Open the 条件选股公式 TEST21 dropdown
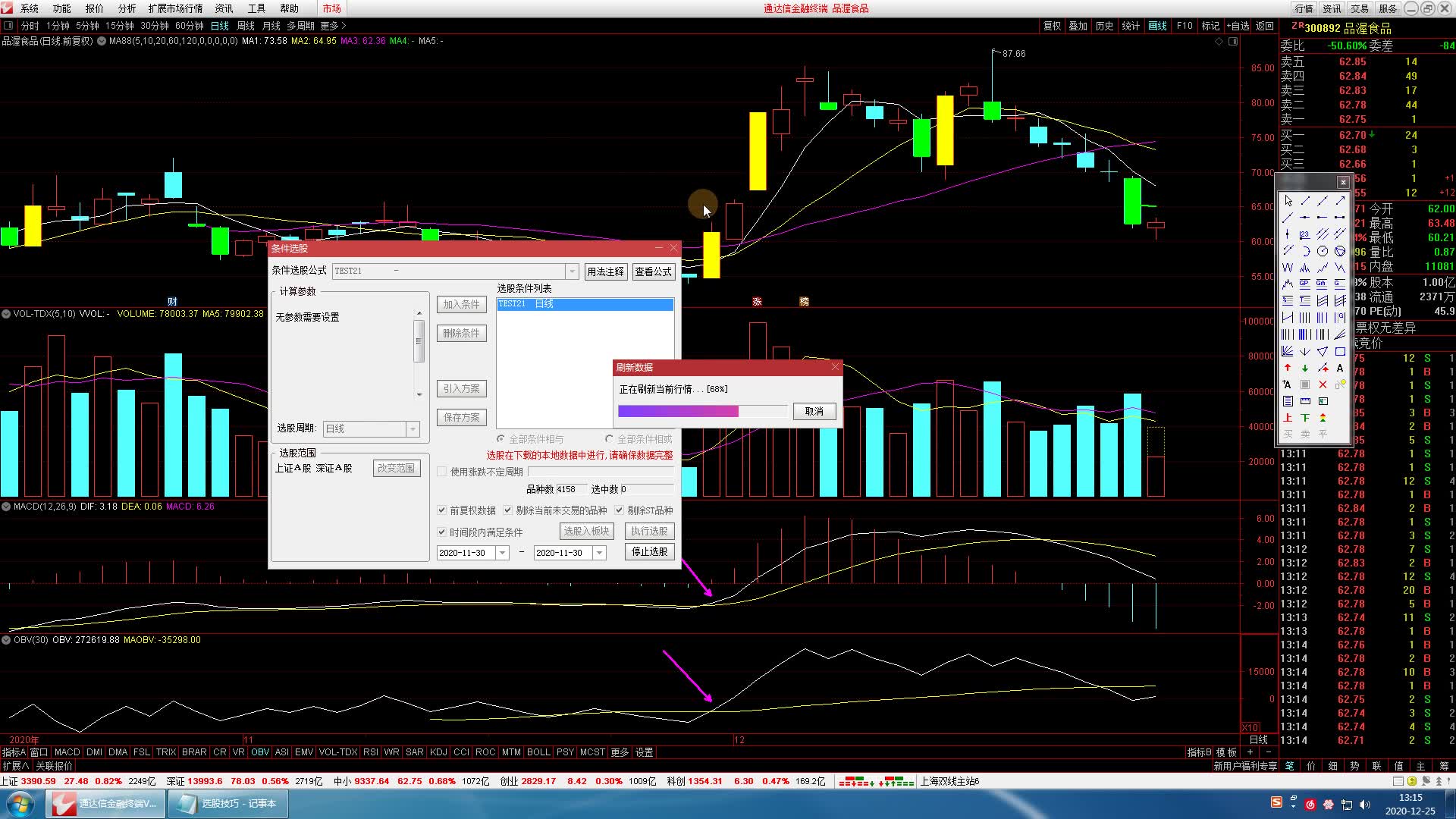The height and width of the screenshot is (819, 1456). tap(572, 271)
